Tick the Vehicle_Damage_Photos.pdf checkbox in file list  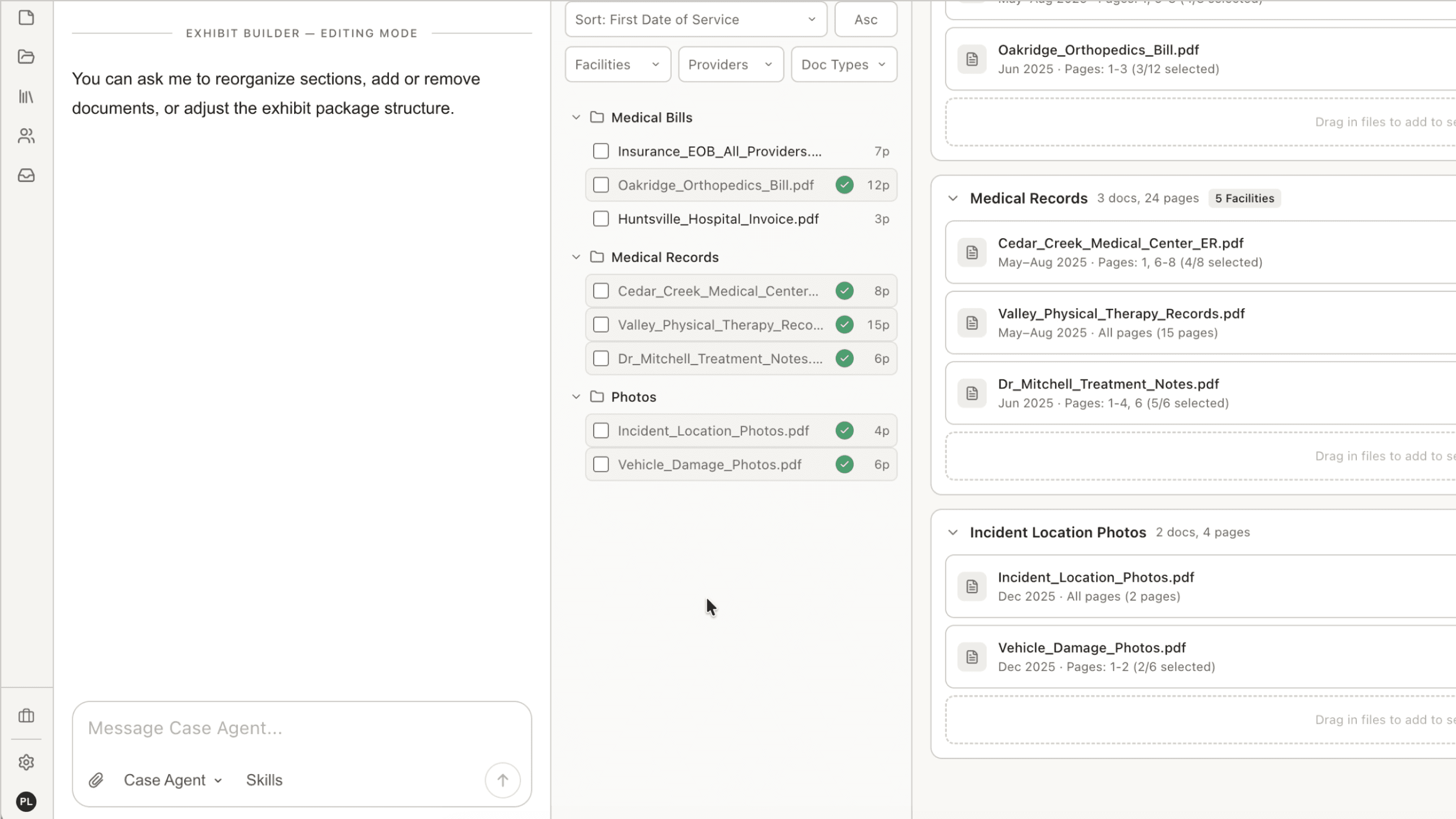click(x=601, y=465)
